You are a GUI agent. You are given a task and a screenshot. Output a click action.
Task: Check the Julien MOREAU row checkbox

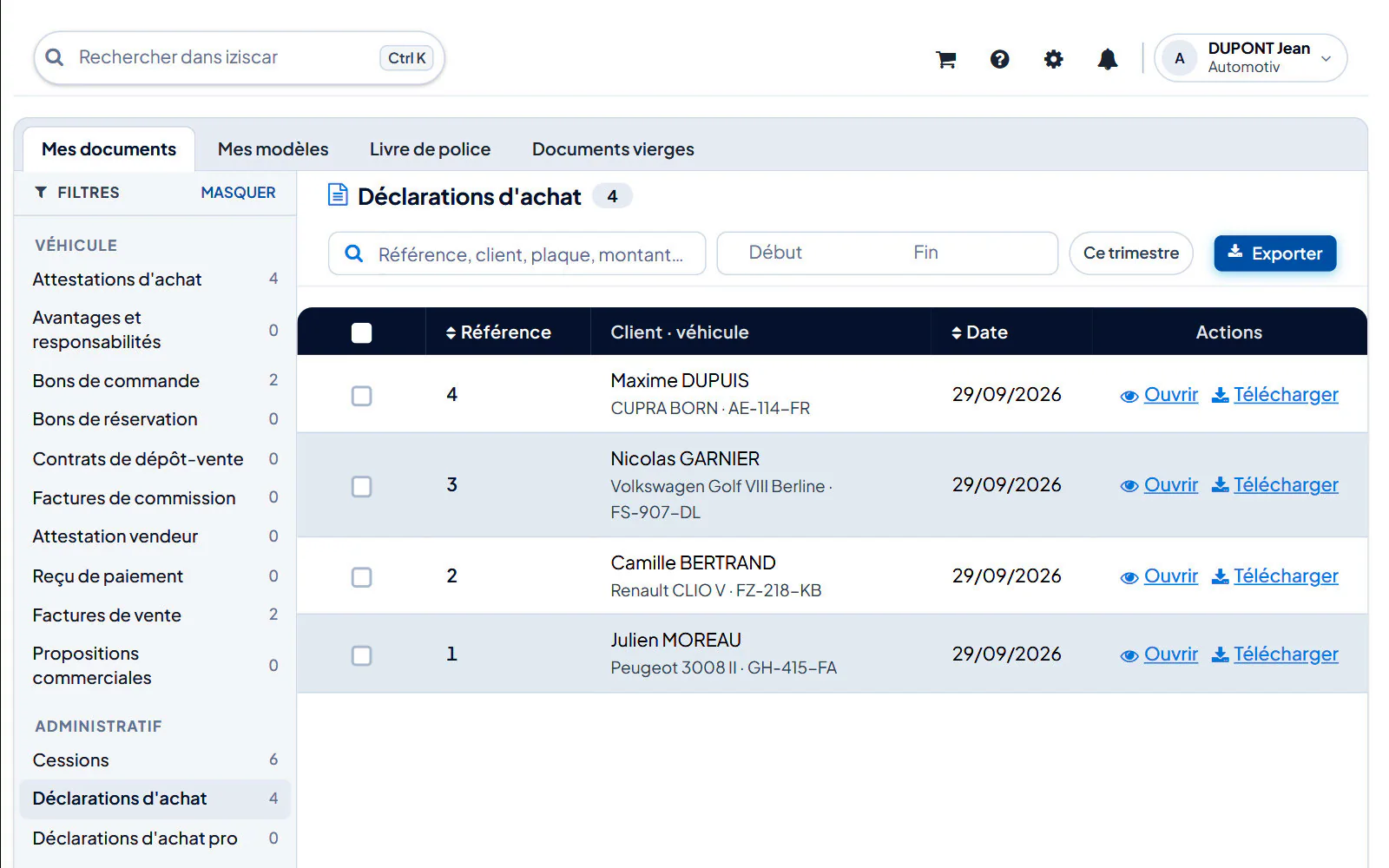click(362, 655)
